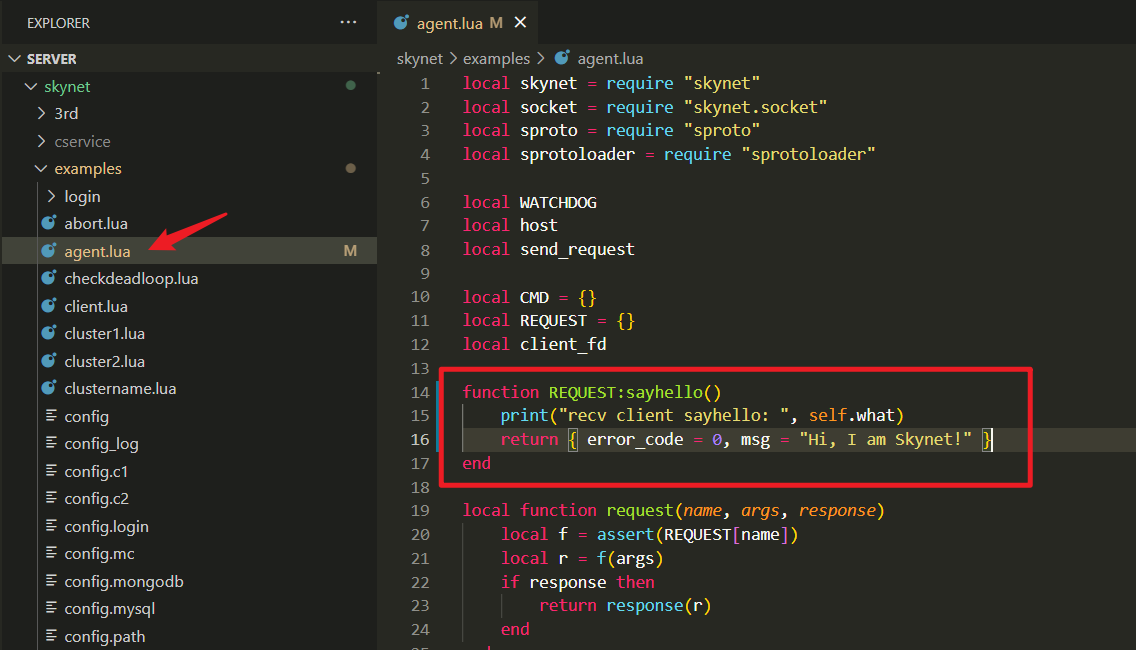
Task: Click line number 16 in the gutter
Action: [x=420, y=440]
